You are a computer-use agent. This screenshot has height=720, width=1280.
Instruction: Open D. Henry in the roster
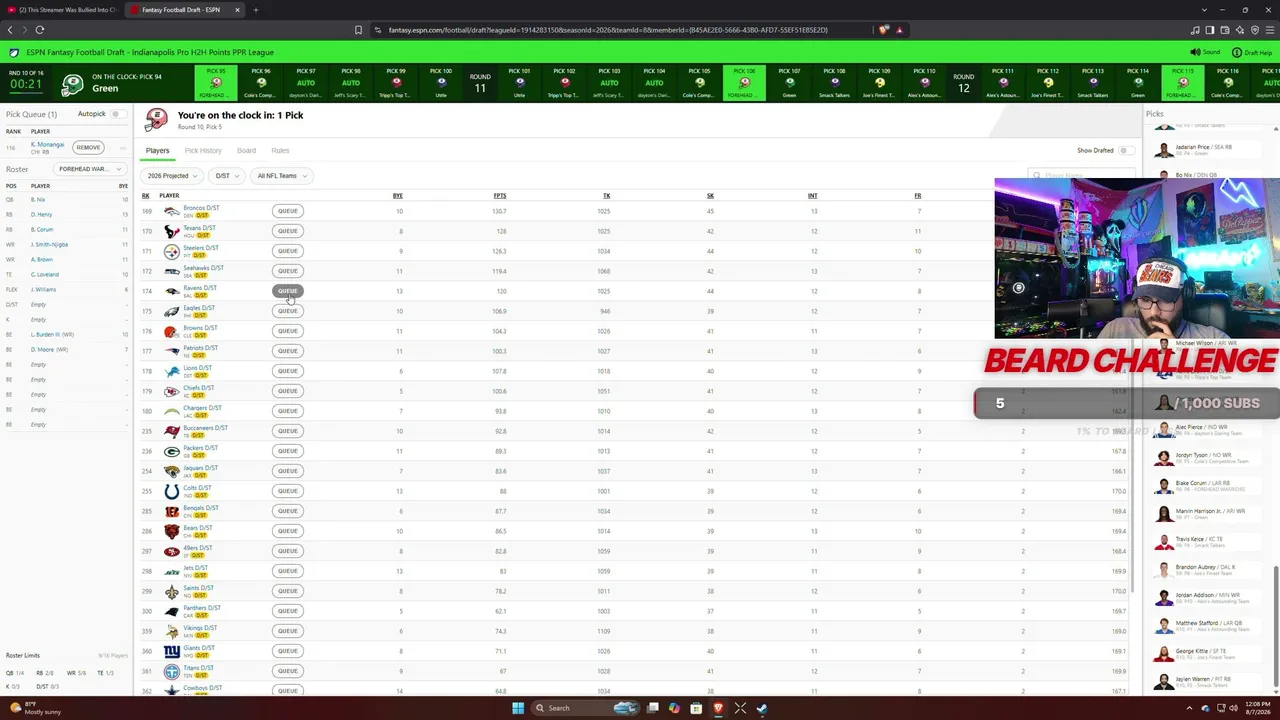click(x=41, y=215)
